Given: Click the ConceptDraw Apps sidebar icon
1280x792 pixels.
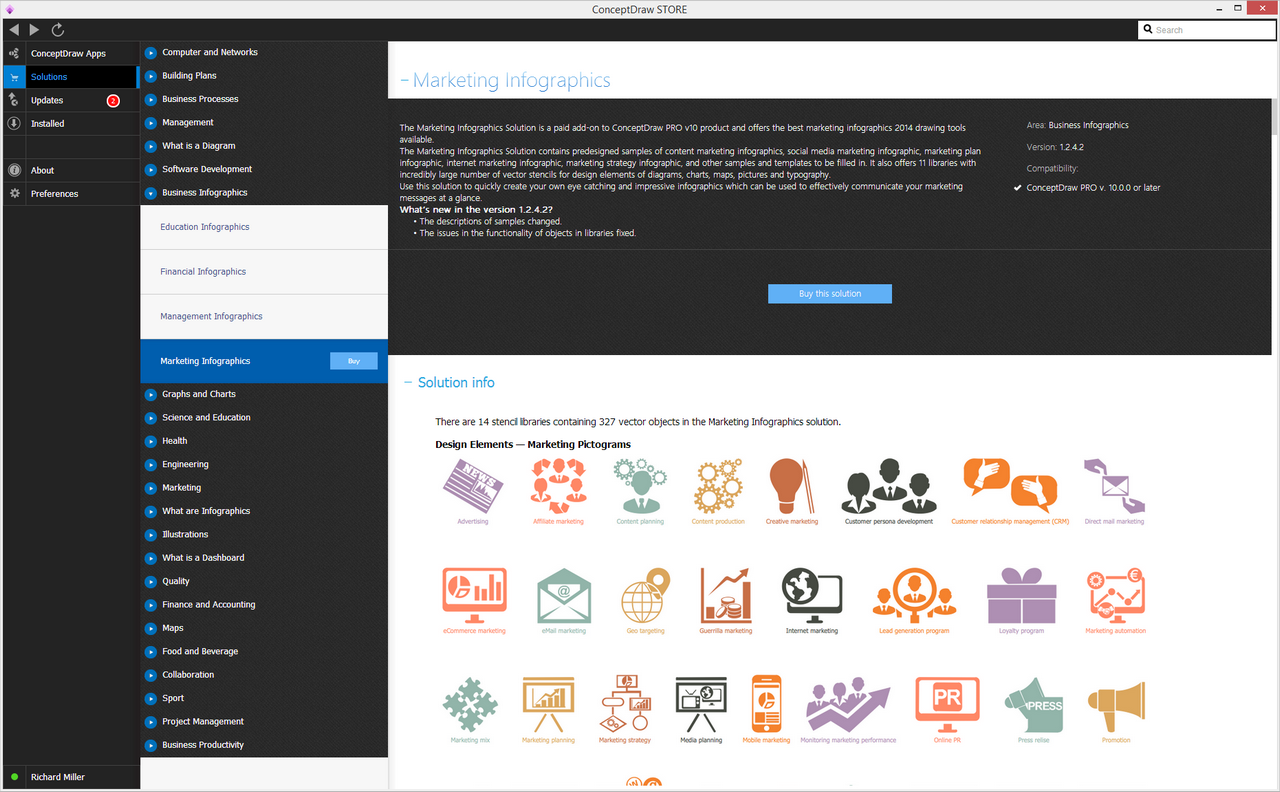Looking at the screenshot, I should pos(14,53).
